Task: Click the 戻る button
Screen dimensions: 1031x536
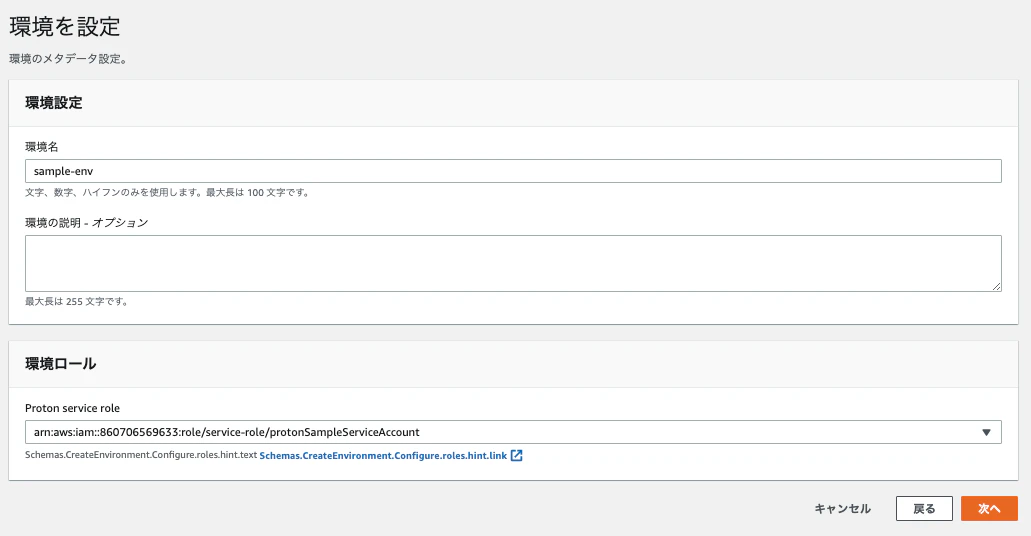Action: [x=924, y=508]
